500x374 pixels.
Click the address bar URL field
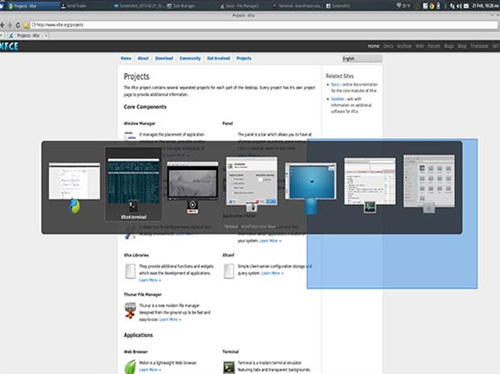[264, 25]
